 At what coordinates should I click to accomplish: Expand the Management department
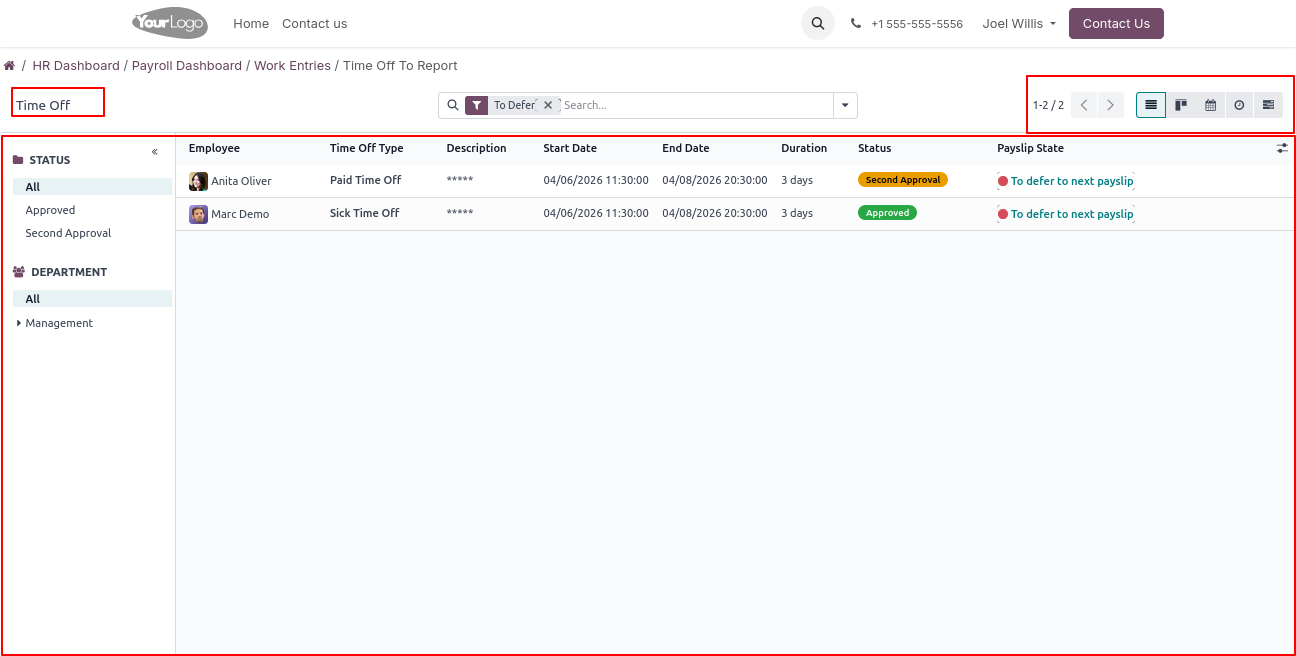[19, 323]
